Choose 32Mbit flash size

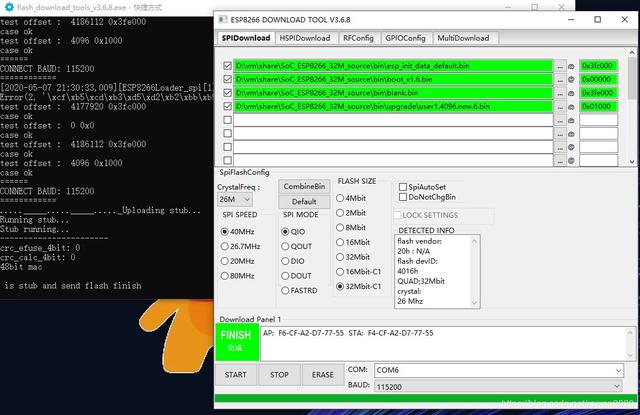pyautogui.click(x=353, y=257)
